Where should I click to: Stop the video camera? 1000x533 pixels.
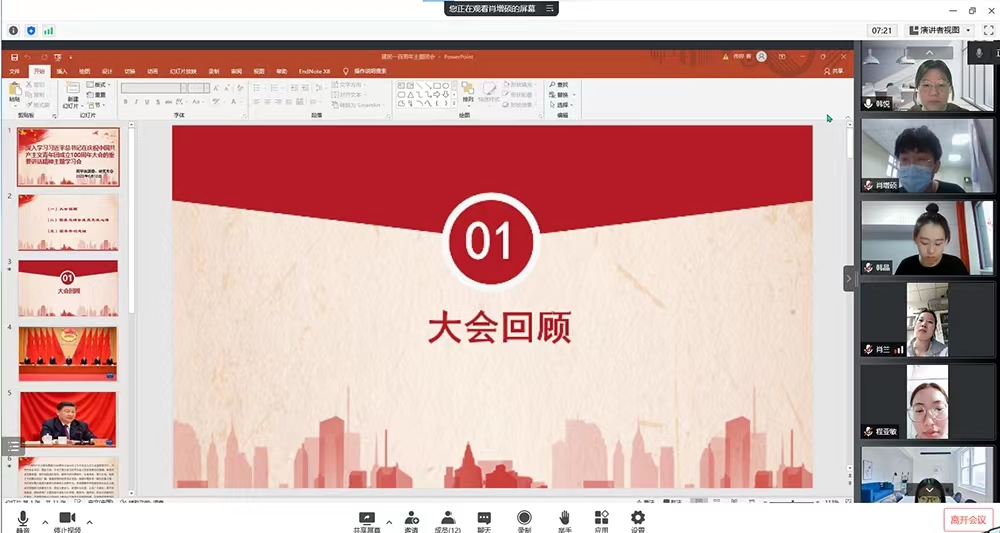67,519
